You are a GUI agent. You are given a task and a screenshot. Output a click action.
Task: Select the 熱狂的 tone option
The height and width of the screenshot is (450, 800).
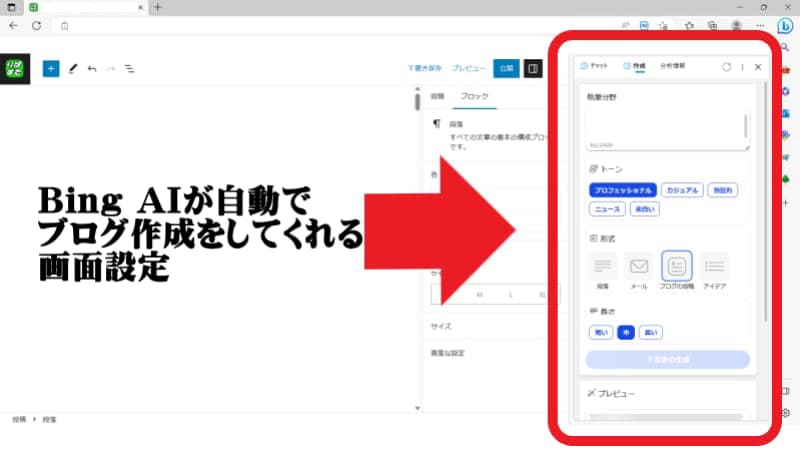coord(722,190)
